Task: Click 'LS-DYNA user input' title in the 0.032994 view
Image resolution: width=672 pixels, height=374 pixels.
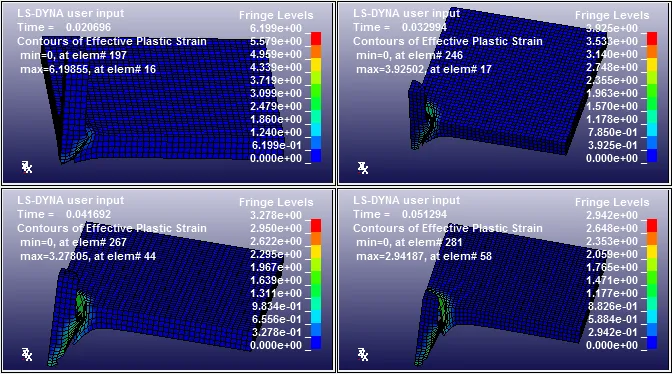Action: click(407, 13)
